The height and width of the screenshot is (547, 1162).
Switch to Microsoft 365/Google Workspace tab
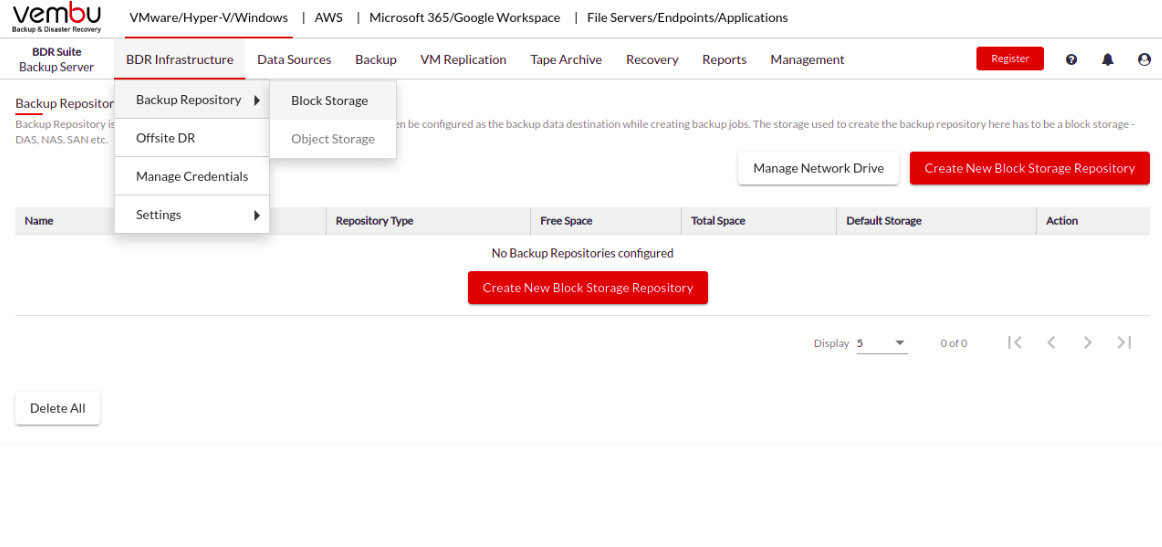tap(465, 18)
